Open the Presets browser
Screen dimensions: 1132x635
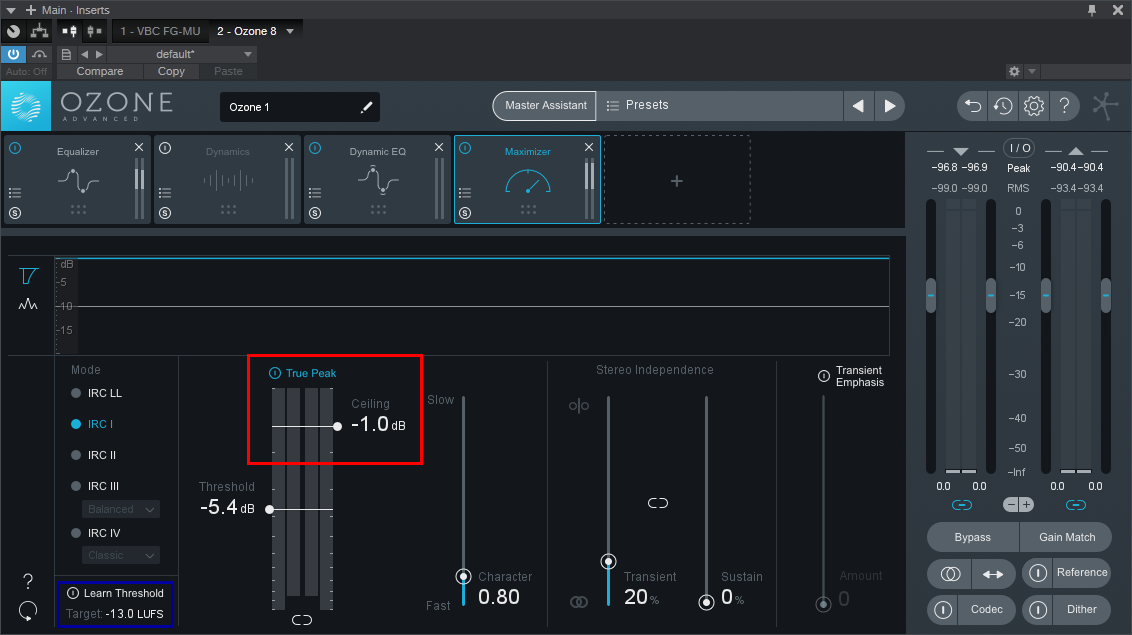720,105
